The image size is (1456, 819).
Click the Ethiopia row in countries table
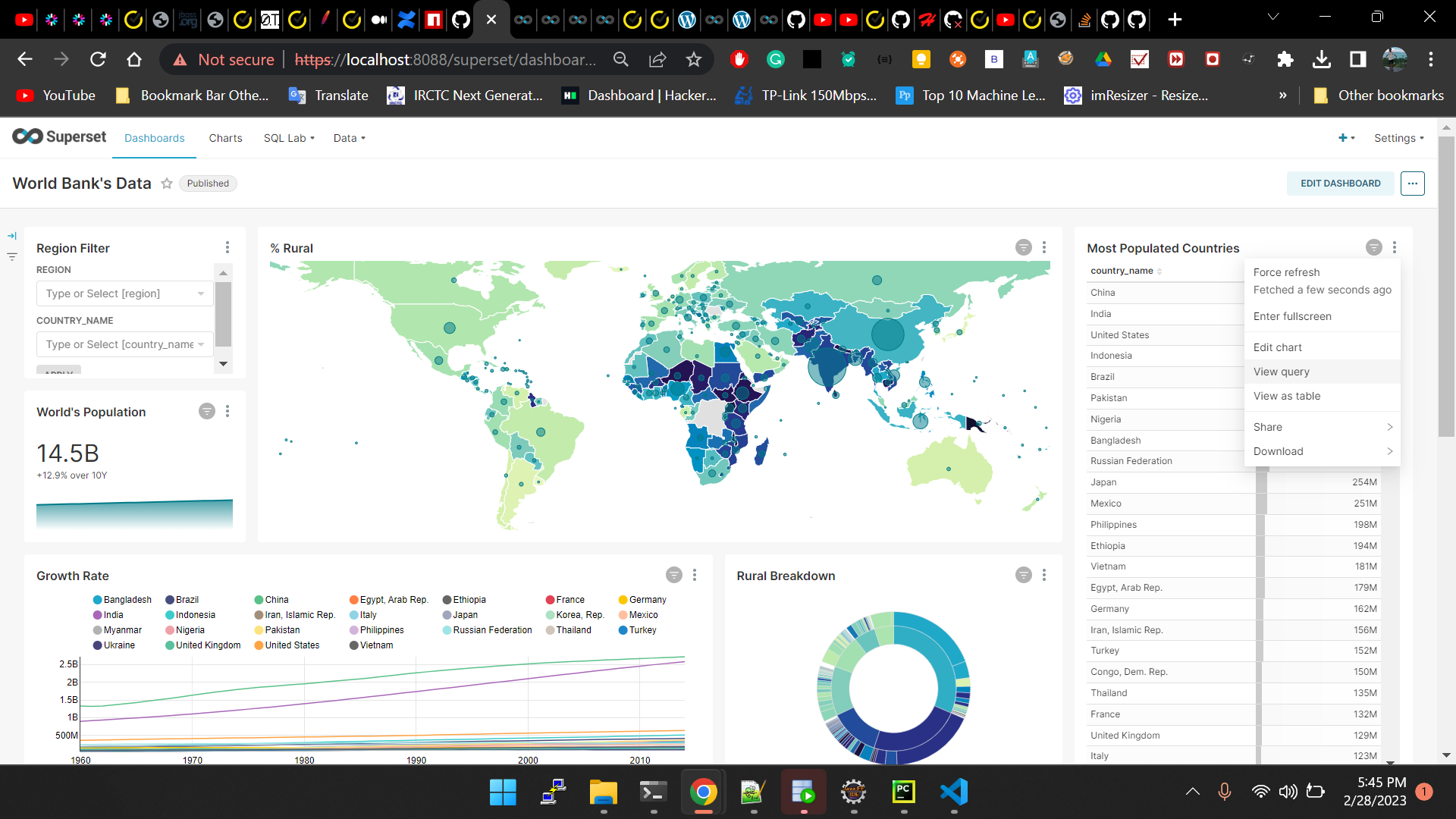pos(1233,546)
